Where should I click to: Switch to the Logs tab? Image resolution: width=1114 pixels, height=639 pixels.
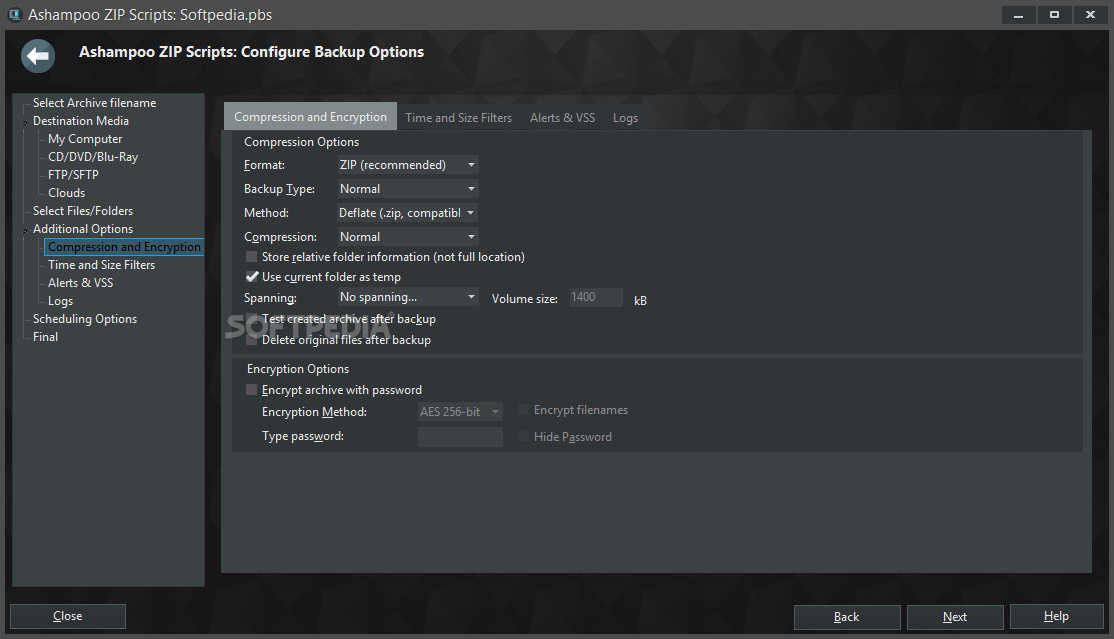(625, 118)
